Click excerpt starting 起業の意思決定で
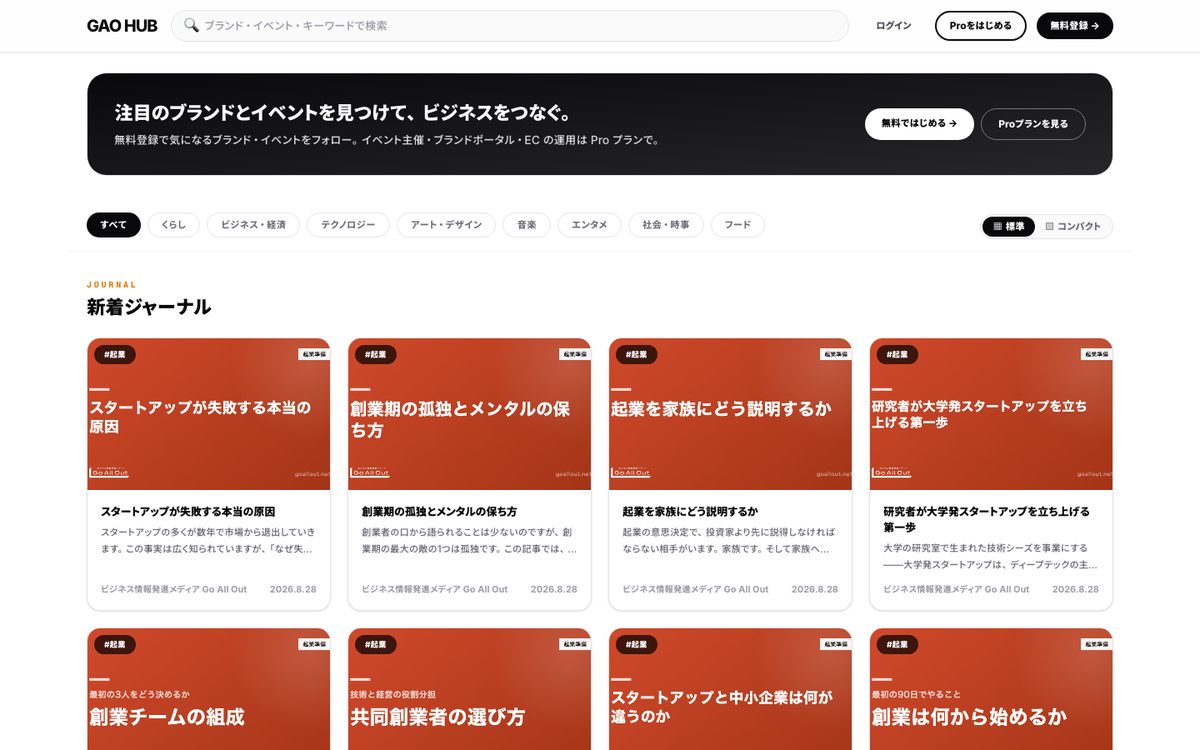Screen dimensions: 1200x750 [729, 541]
